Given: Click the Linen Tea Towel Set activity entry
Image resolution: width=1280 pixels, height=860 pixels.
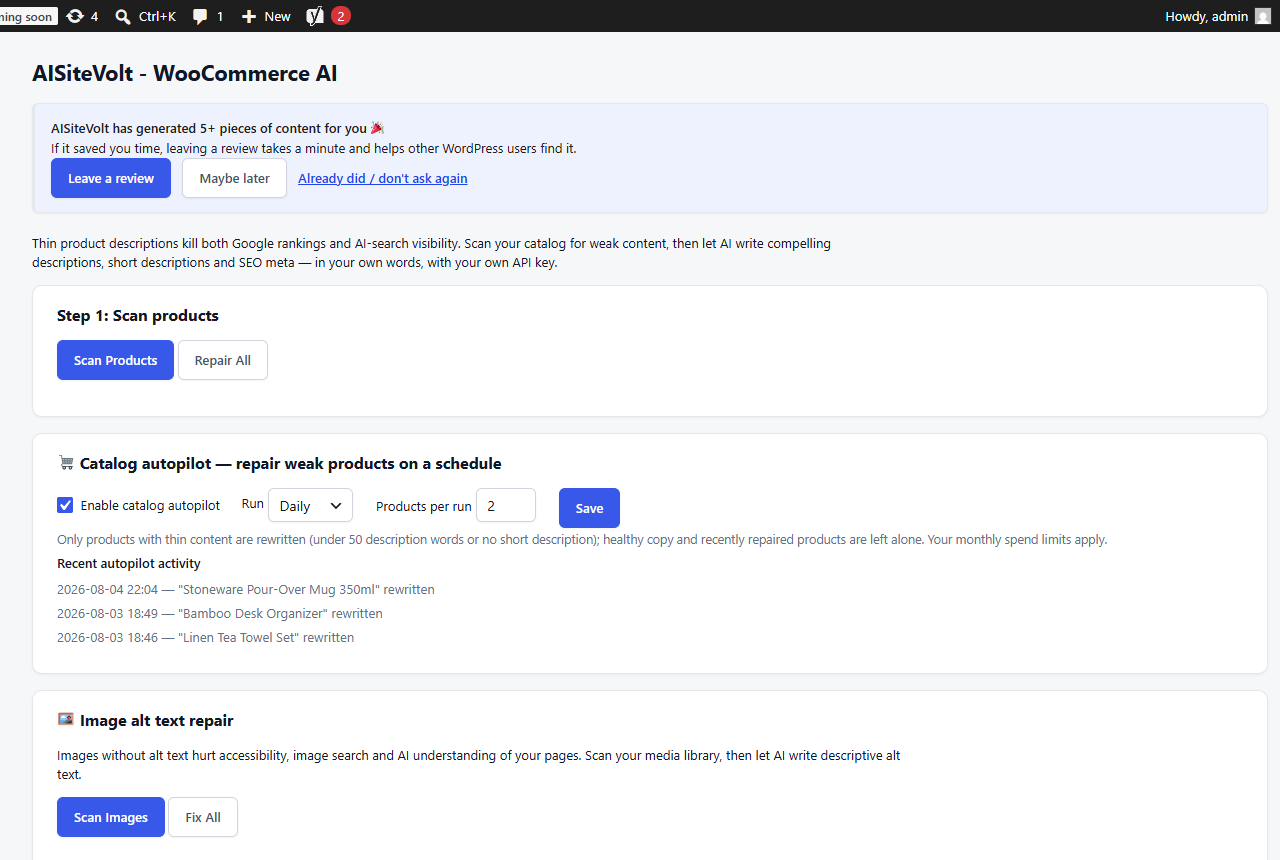Looking at the screenshot, I should tap(206, 637).
